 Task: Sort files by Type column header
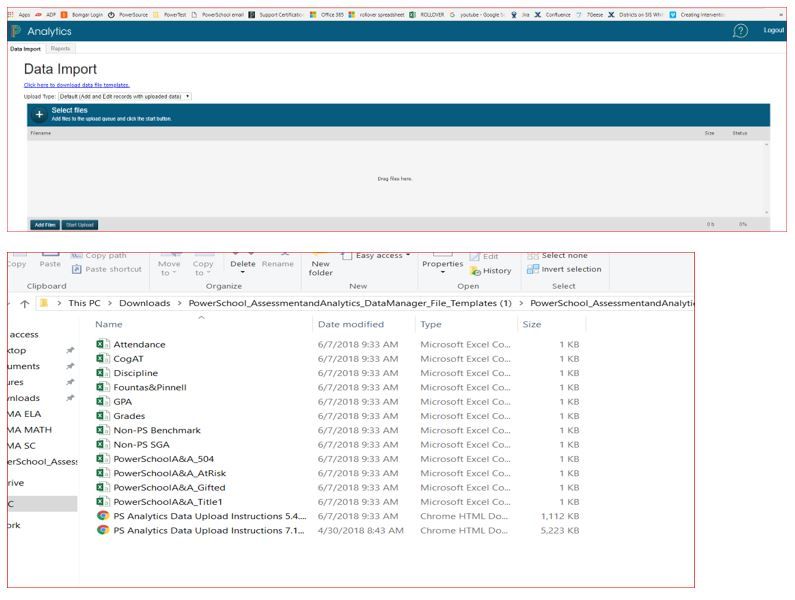(x=431, y=324)
